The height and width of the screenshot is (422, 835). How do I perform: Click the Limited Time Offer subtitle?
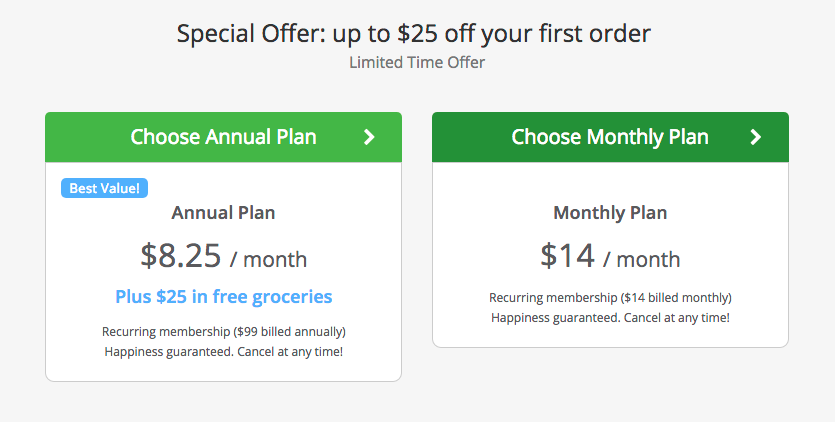(417, 63)
